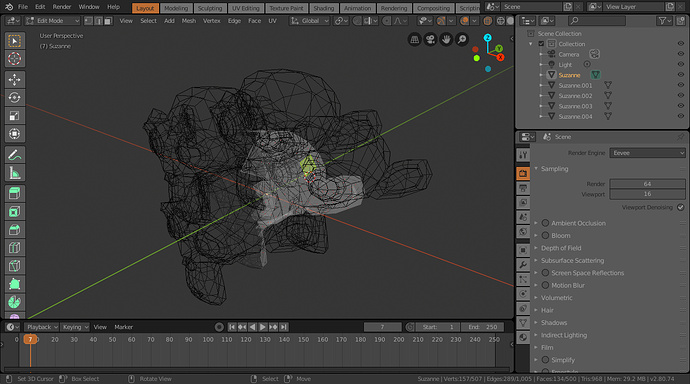This screenshot has width=690, height=384.
Task: Enable Motion Blur
Action: click(x=545, y=285)
